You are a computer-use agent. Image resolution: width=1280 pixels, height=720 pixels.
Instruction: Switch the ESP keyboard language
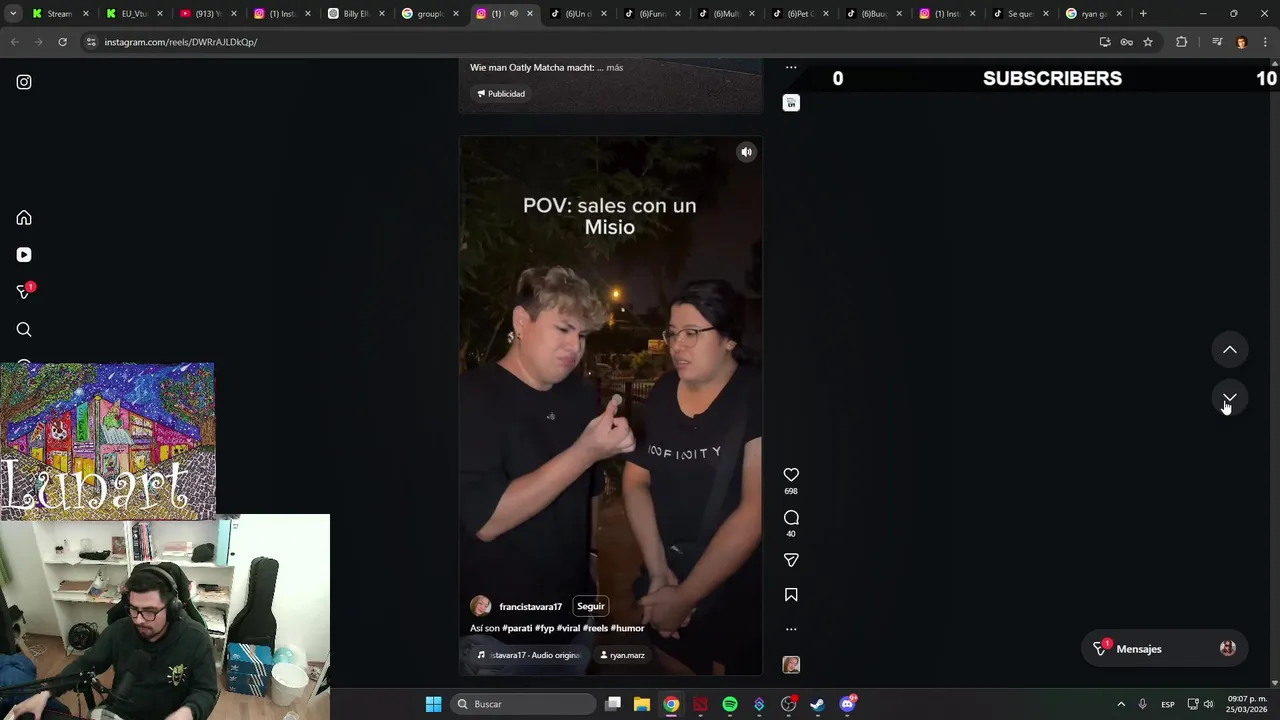pos(1168,704)
